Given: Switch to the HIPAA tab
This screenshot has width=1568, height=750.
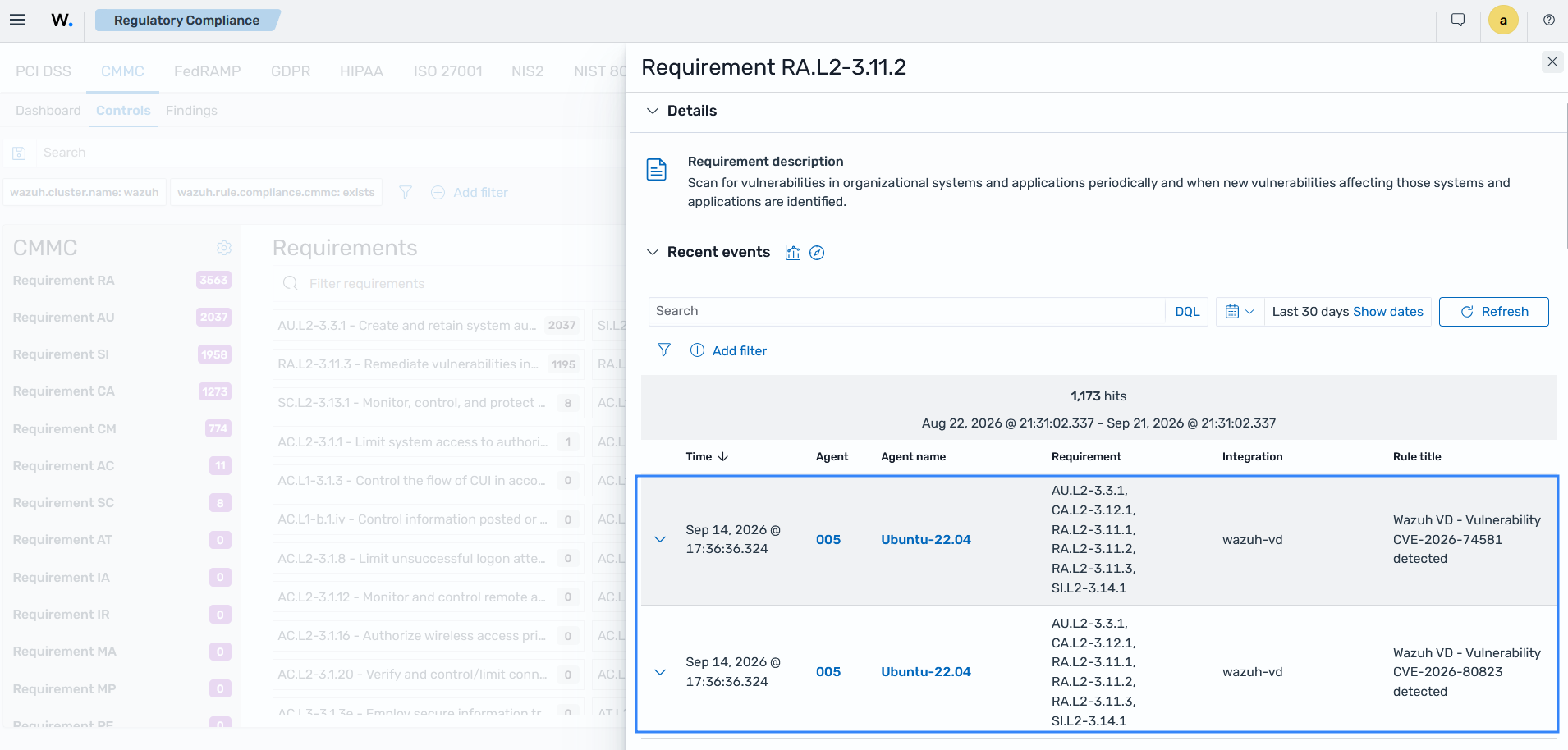Looking at the screenshot, I should (x=361, y=71).
